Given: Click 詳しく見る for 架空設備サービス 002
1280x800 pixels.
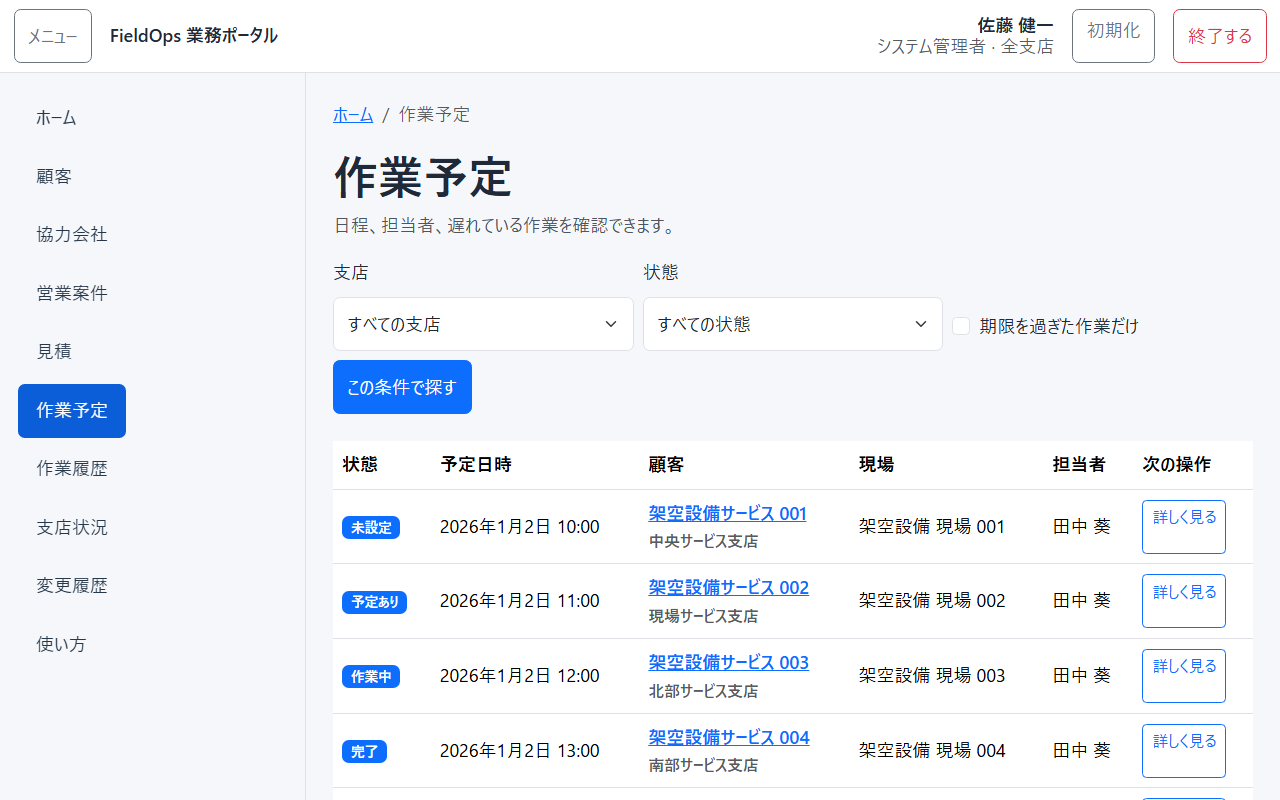Looking at the screenshot, I should pos(1184,601).
